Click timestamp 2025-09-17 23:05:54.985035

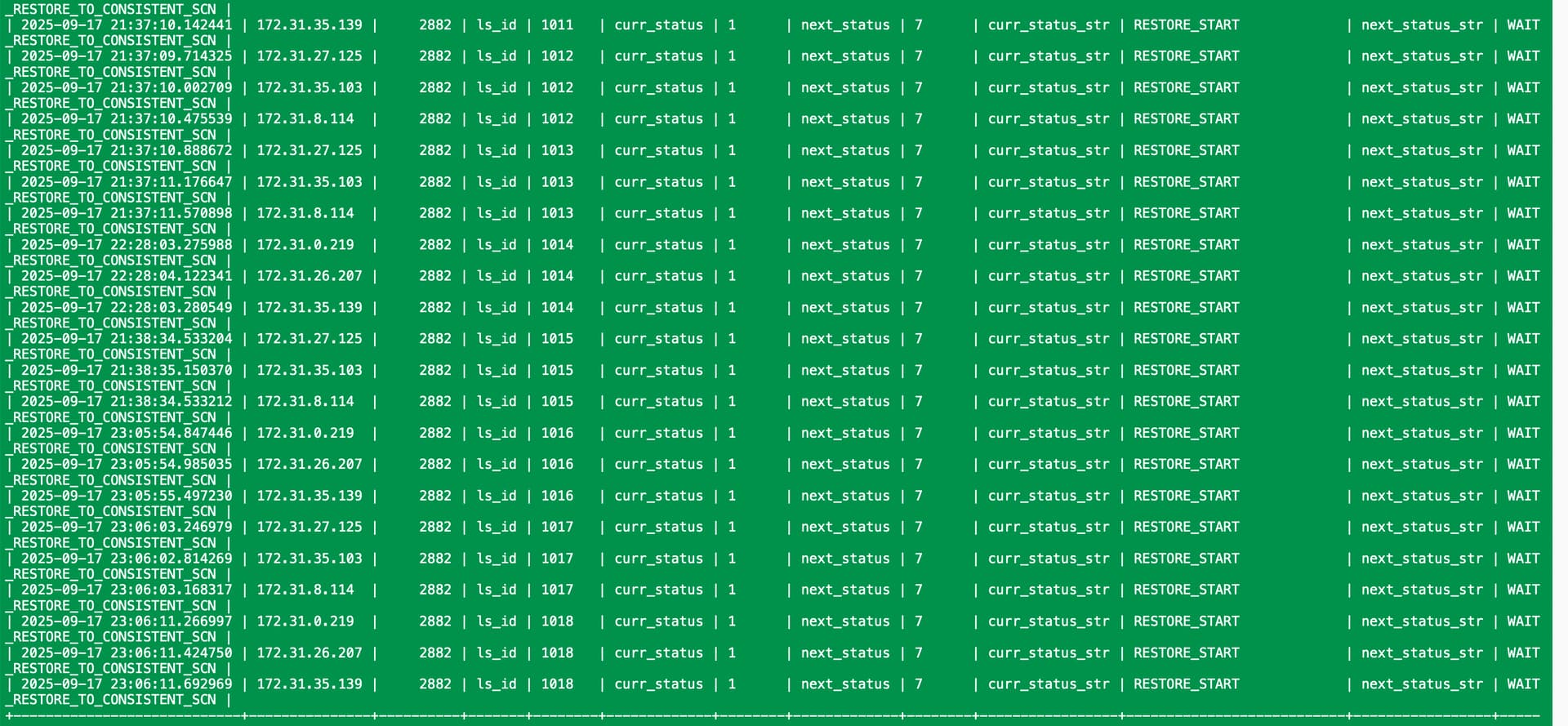point(127,465)
